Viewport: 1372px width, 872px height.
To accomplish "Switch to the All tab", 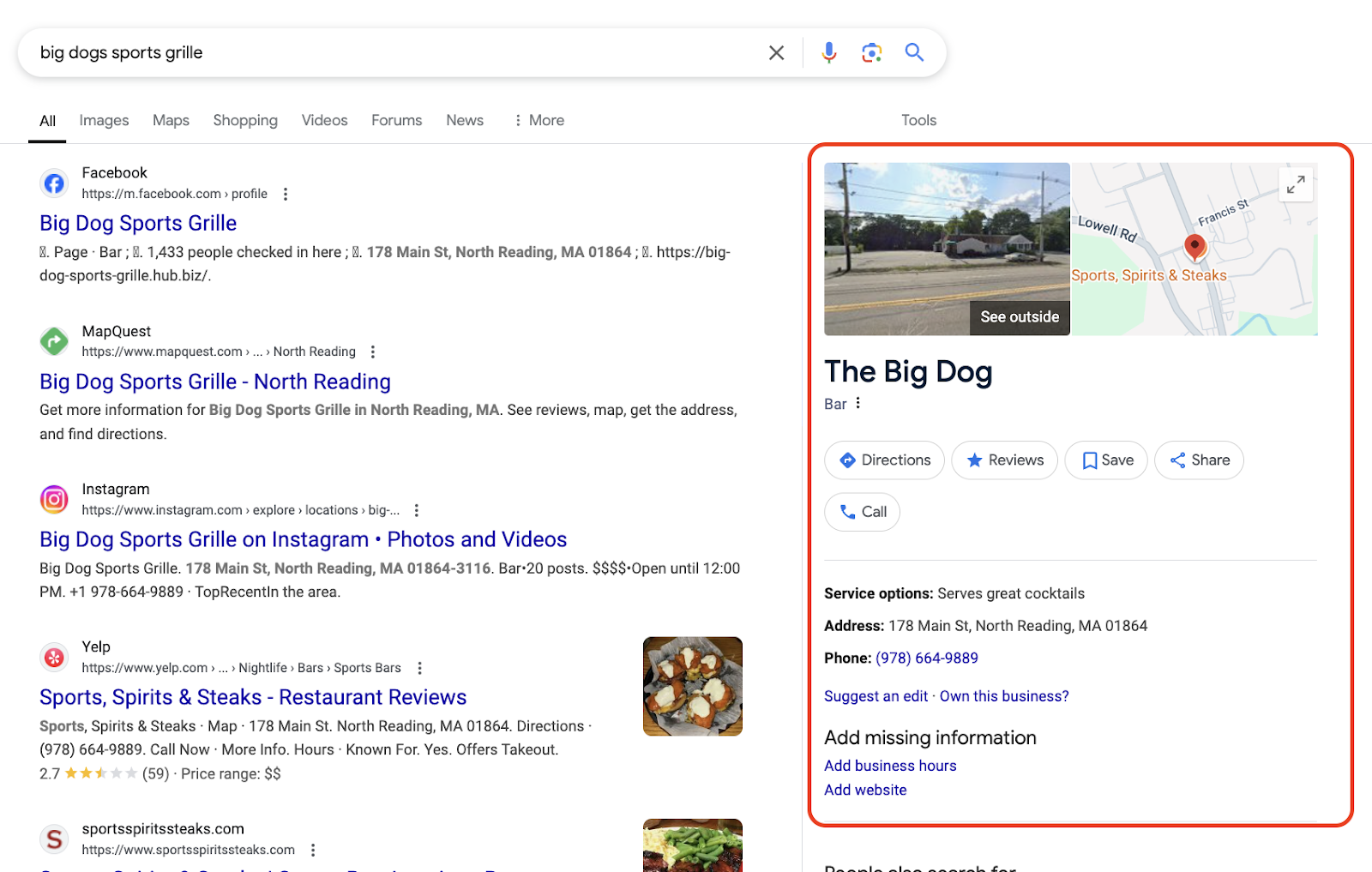I will click(47, 121).
